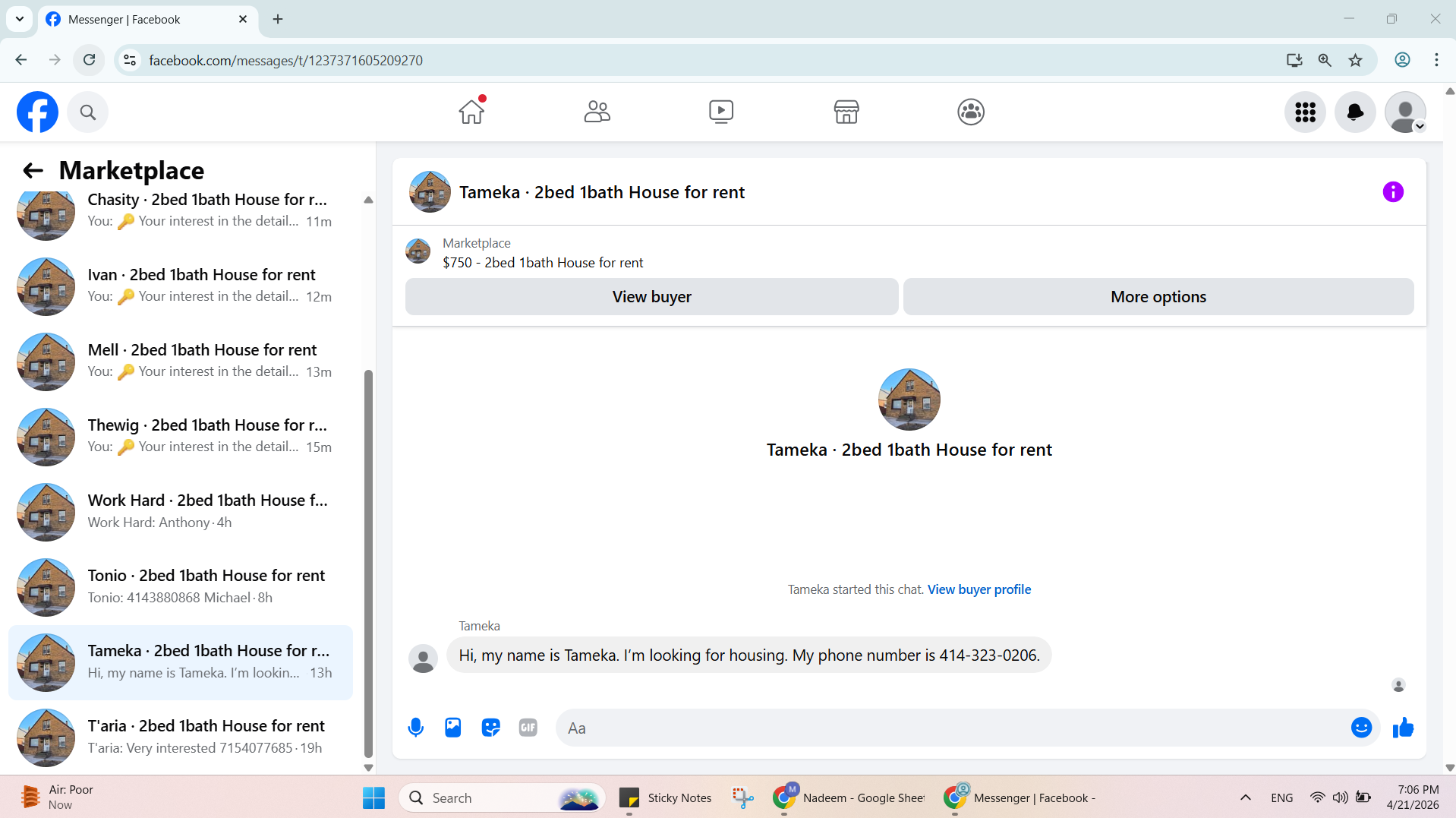Open a new browser tab
This screenshot has height=818, width=1456.
[278, 19]
